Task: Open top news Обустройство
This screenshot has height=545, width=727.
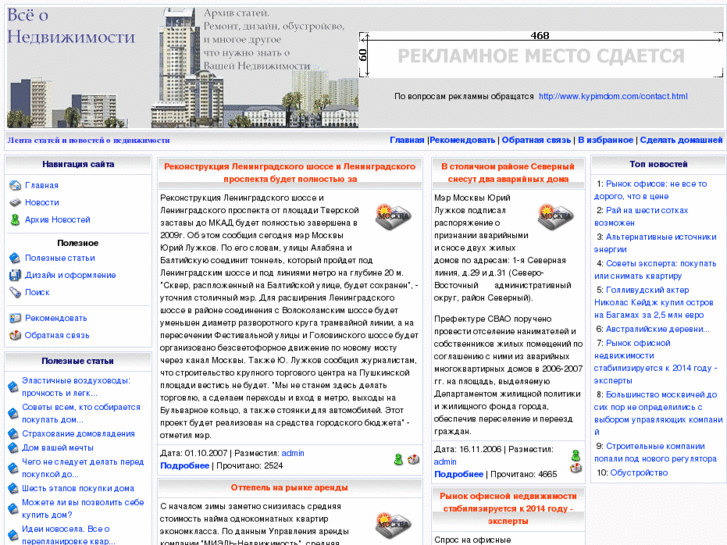Action: tap(639, 473)
